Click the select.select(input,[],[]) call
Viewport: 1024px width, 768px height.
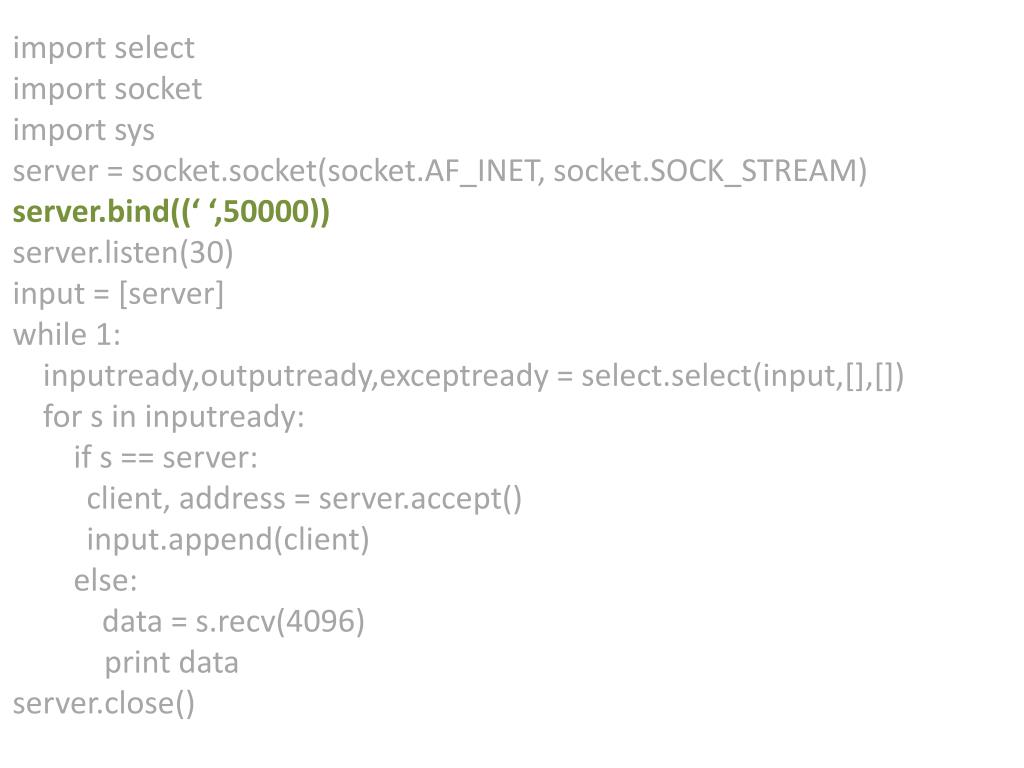coord(743,376)
